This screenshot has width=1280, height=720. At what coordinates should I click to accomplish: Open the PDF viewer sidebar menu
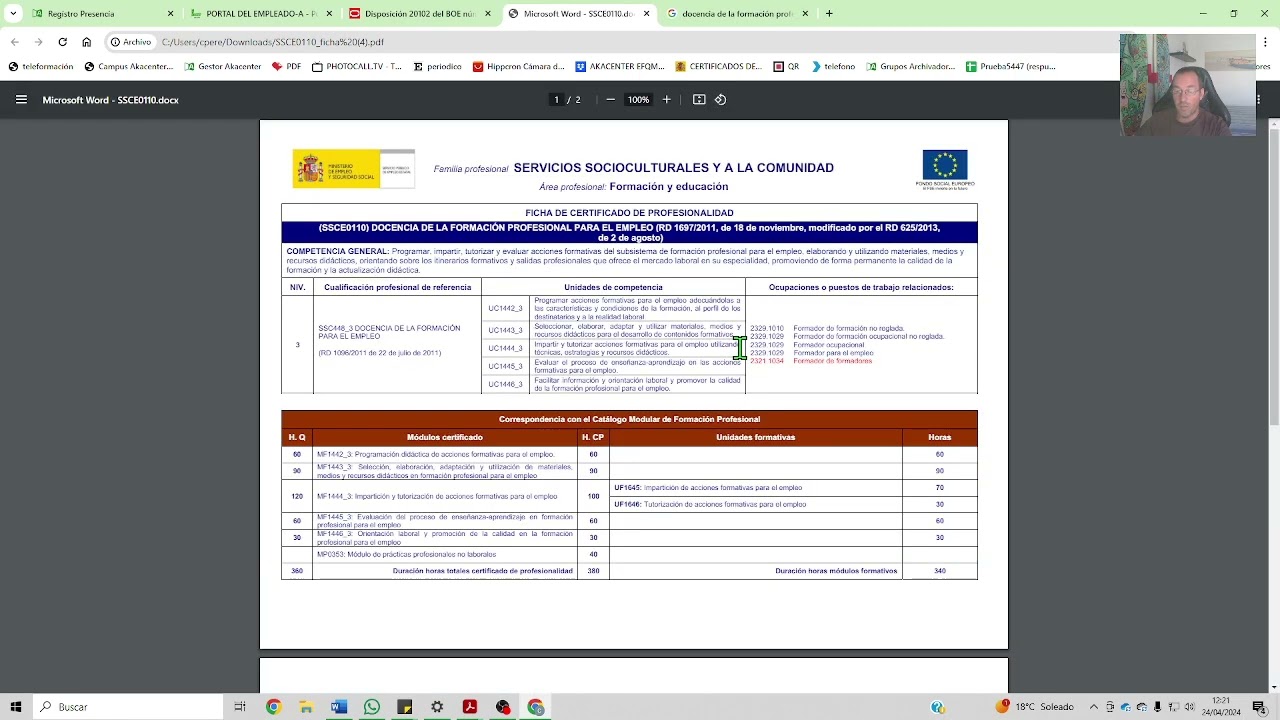click(21, 100)
